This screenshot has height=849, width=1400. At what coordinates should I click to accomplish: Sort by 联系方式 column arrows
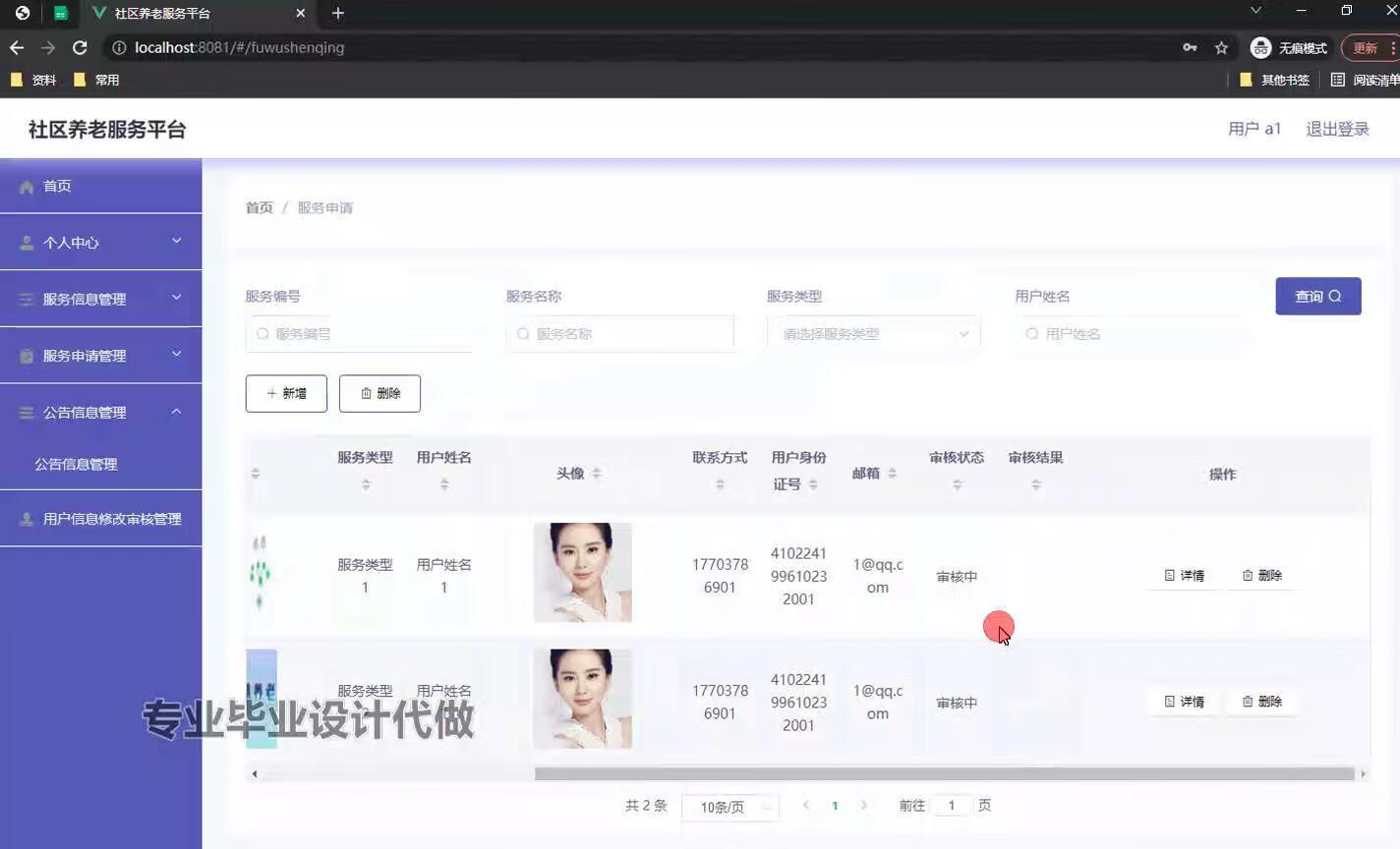coord(720,484)
